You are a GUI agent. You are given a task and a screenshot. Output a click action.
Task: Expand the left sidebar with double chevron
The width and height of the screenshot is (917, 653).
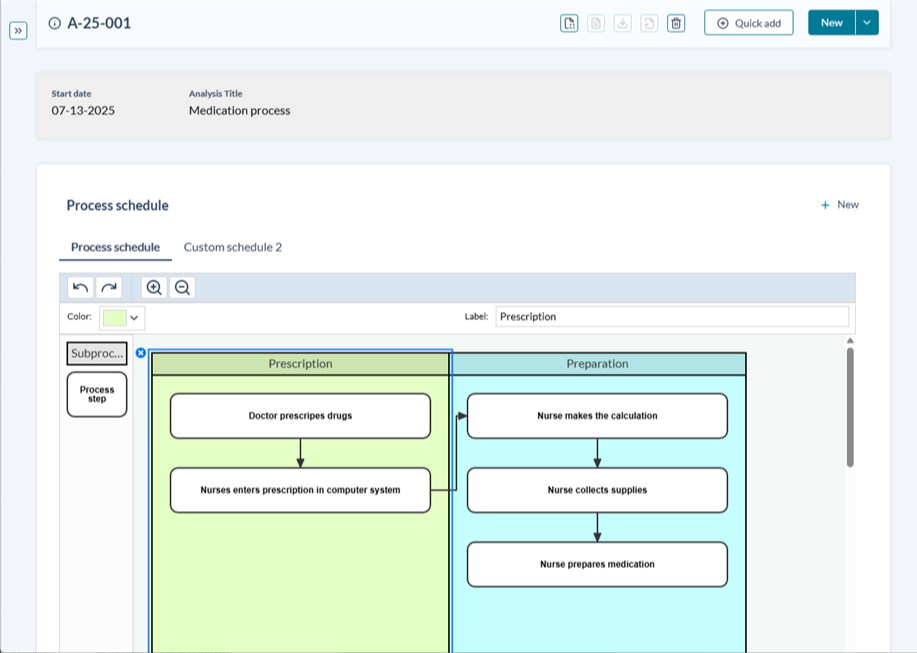click(x=18, y=31)
